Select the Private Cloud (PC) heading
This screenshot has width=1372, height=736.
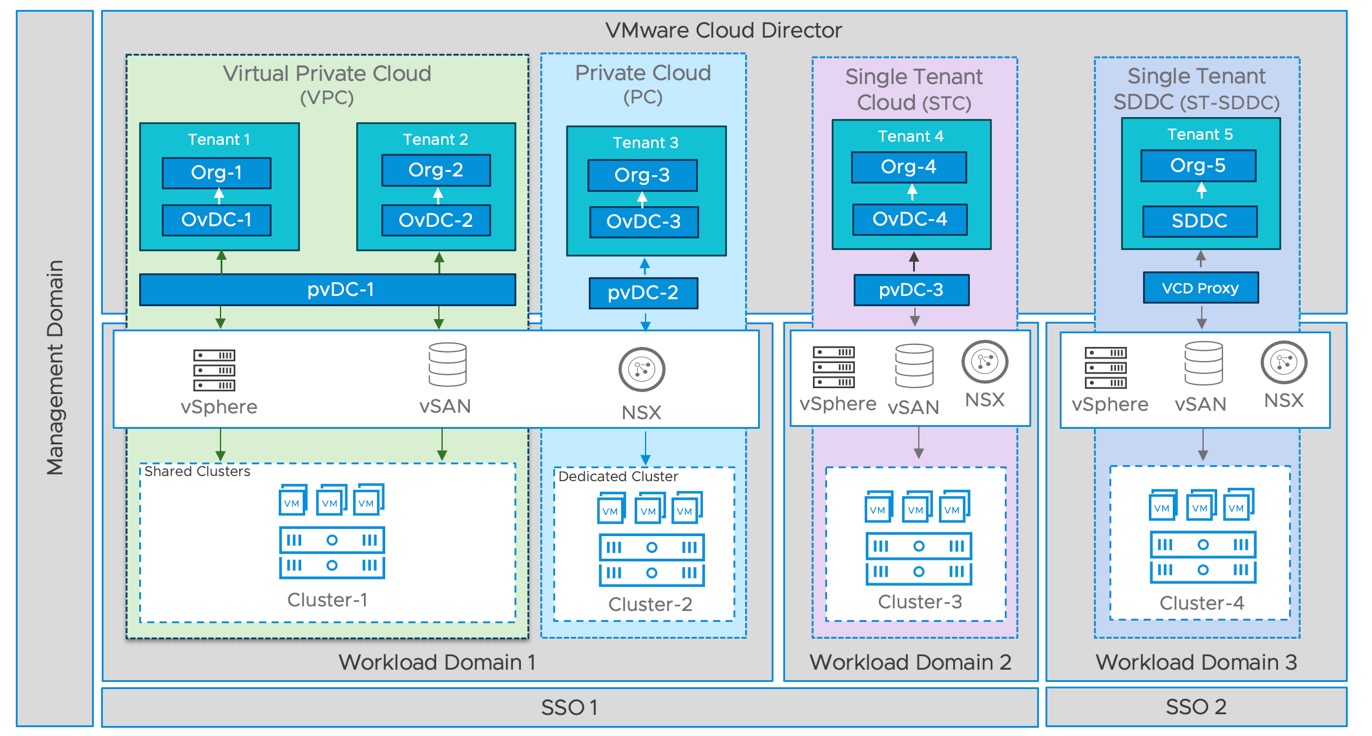click(x=643, y=84)
